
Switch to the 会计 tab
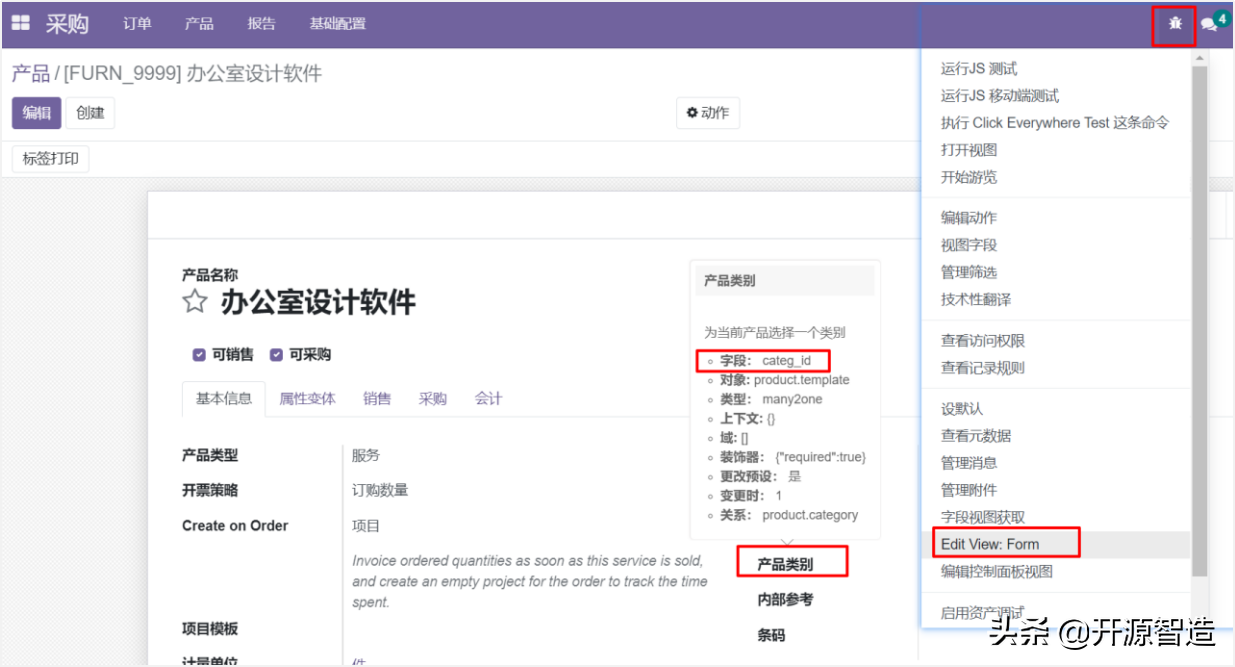pyautogui.click(x=488, y=399)
